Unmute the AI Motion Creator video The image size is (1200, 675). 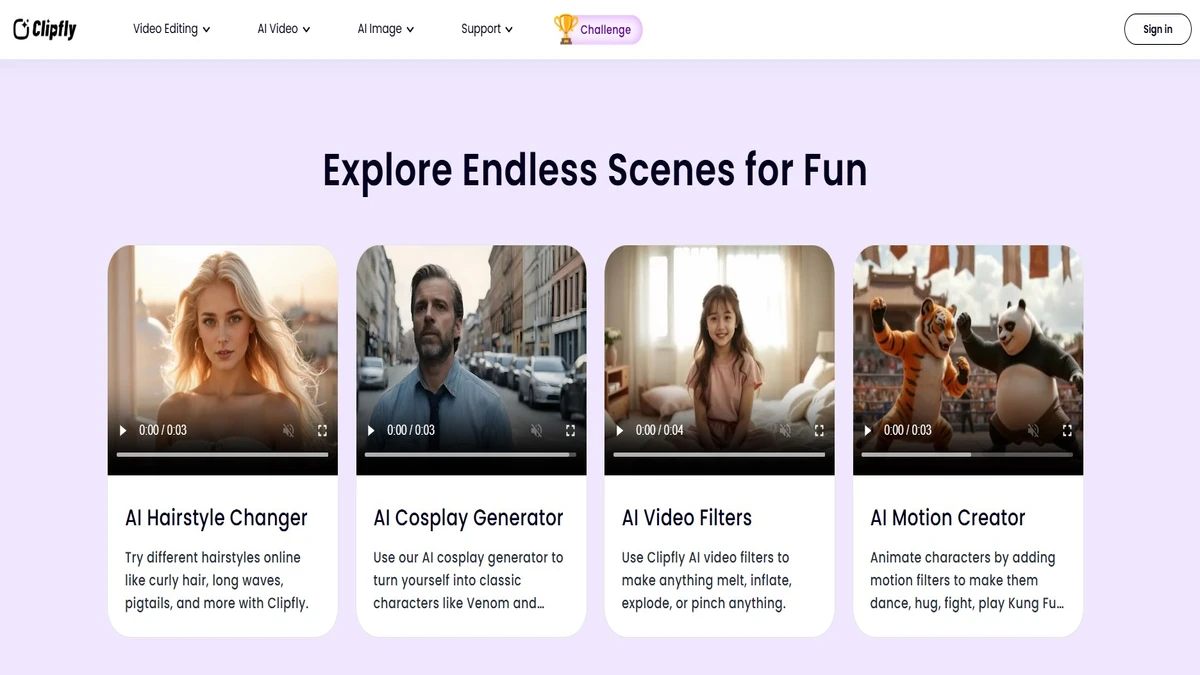tap(1033, 430)
